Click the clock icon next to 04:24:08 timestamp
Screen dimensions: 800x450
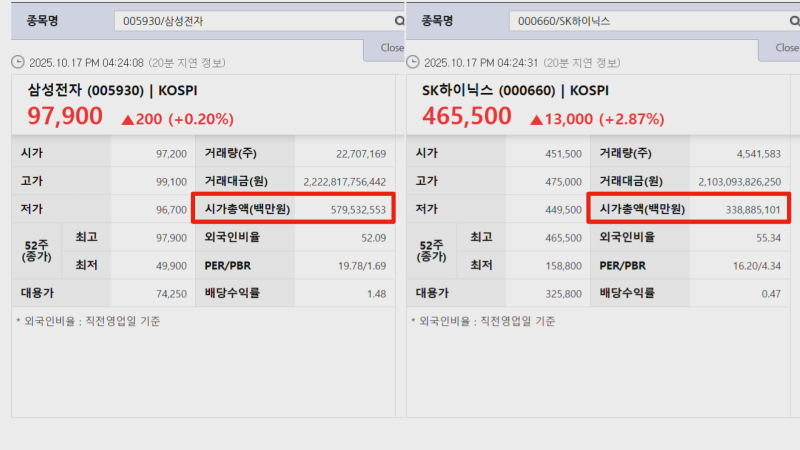click(18, 62)
